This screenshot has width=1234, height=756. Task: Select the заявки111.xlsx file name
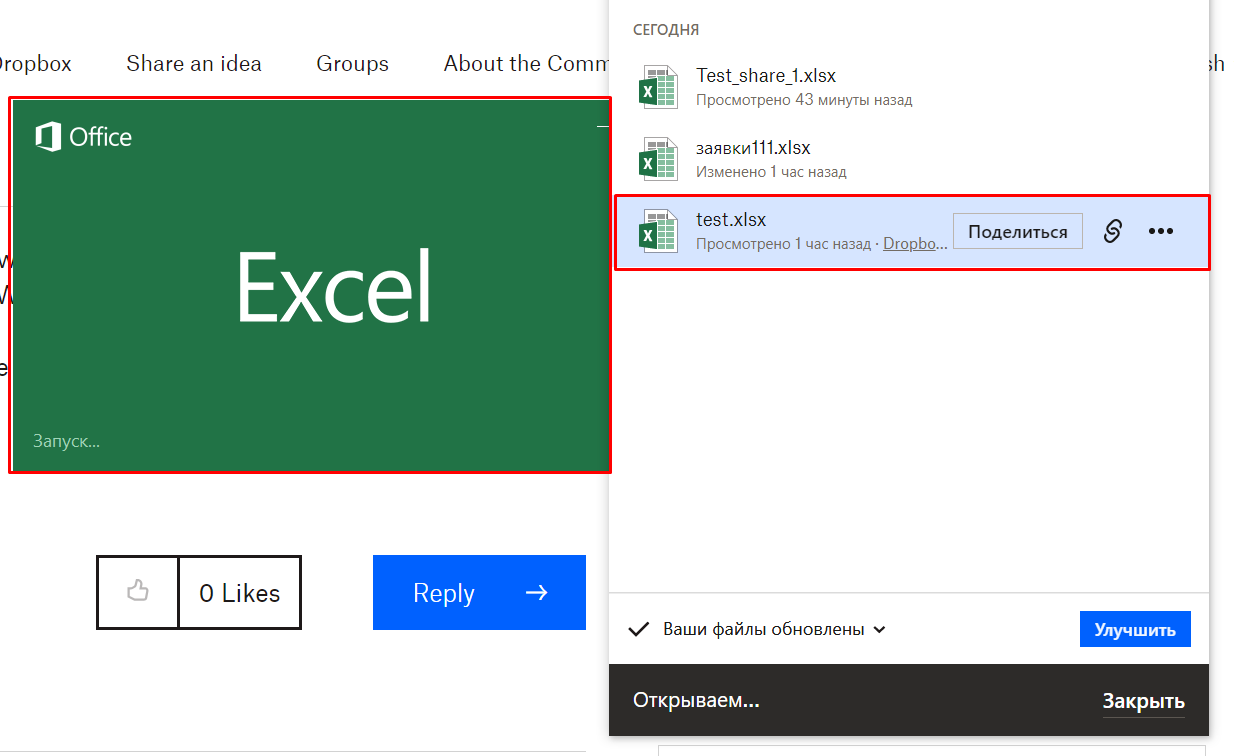(x=752, y=148)
